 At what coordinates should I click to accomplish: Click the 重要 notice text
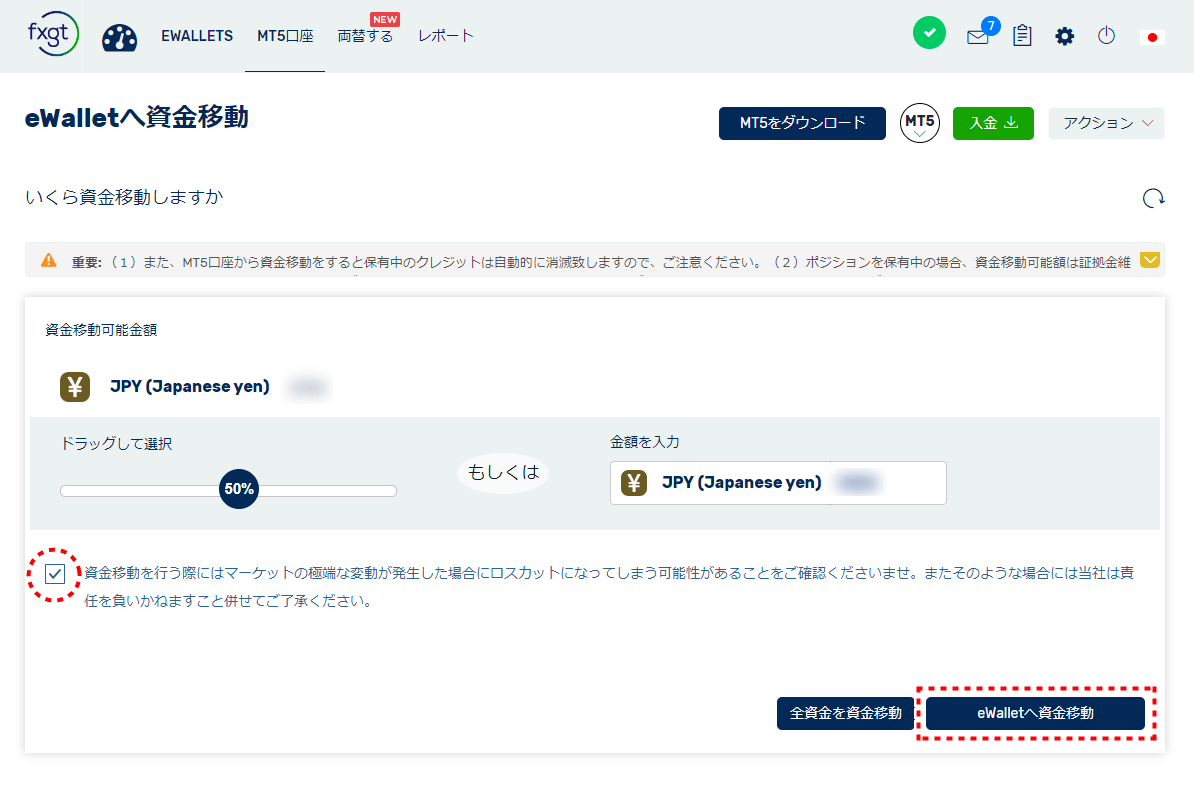pyautogui.click(x=601, y=262)
